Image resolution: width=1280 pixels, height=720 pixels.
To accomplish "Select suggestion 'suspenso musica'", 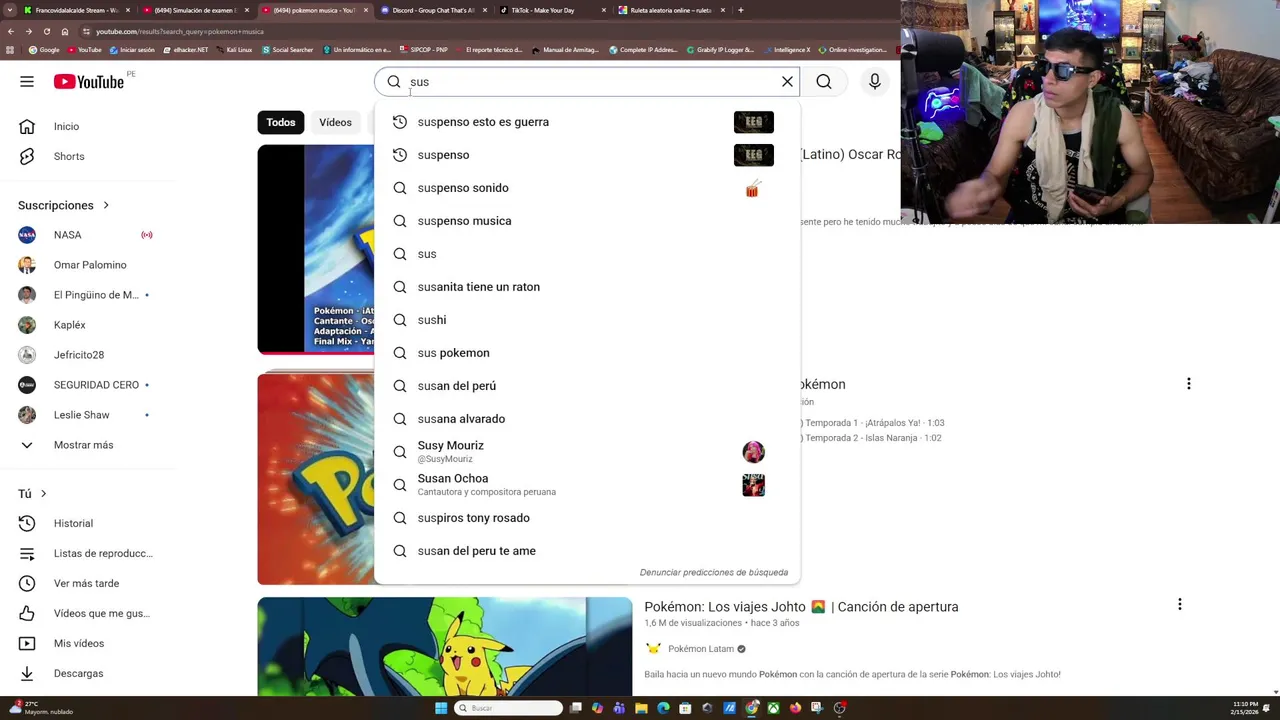I will pos(587,221).
